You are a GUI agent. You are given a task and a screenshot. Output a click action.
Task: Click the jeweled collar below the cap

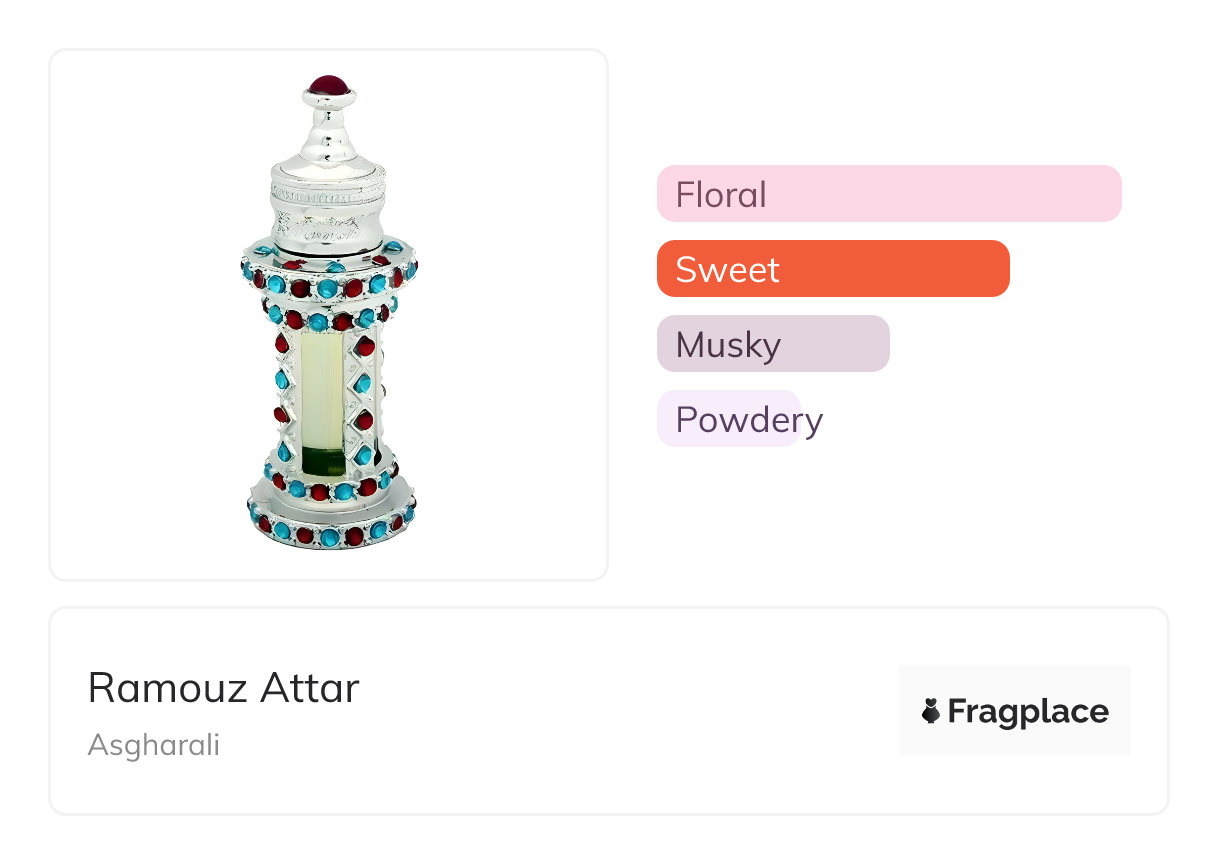click(x=329, y=272)
